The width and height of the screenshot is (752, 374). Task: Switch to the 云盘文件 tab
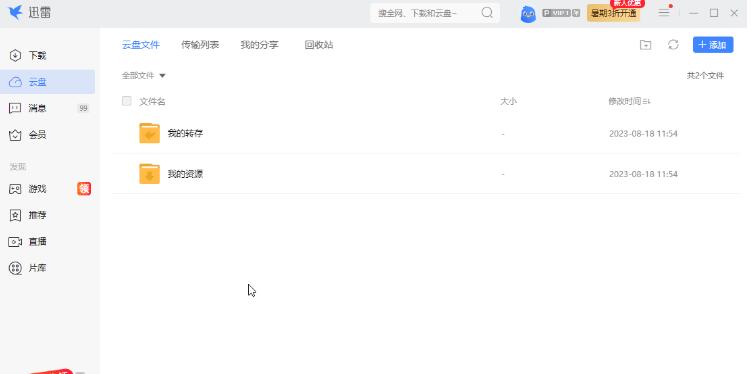pyautogui.click(x=141, y=45)
